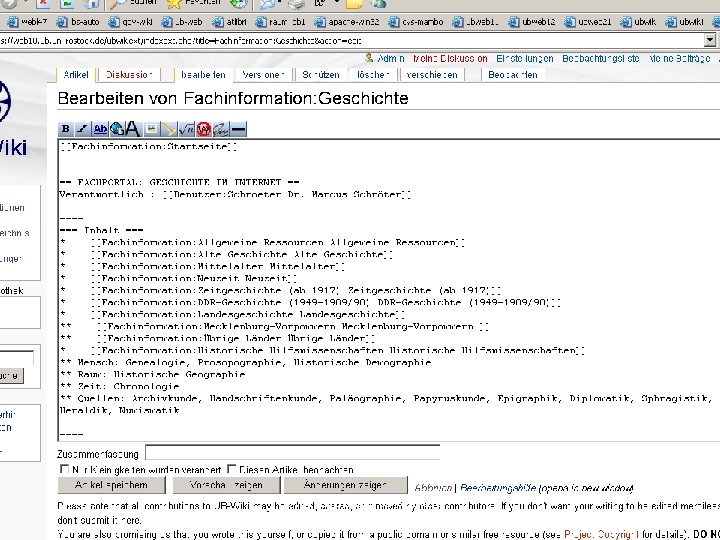
Task: Open the verschieben tab
Action: click(x=432, y=75)
